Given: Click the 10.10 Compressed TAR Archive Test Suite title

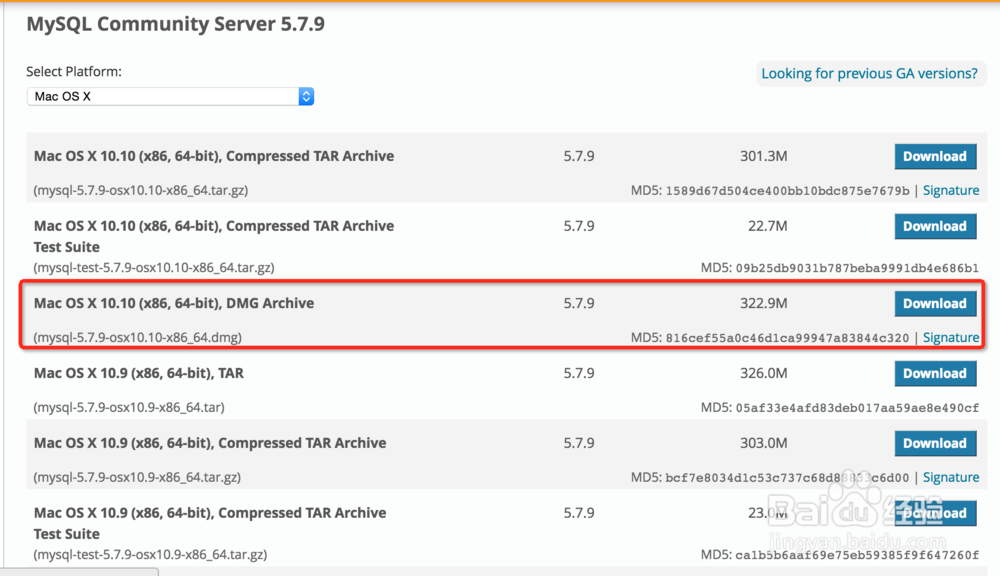Looking at the screenshot, I should pos(214,236).
